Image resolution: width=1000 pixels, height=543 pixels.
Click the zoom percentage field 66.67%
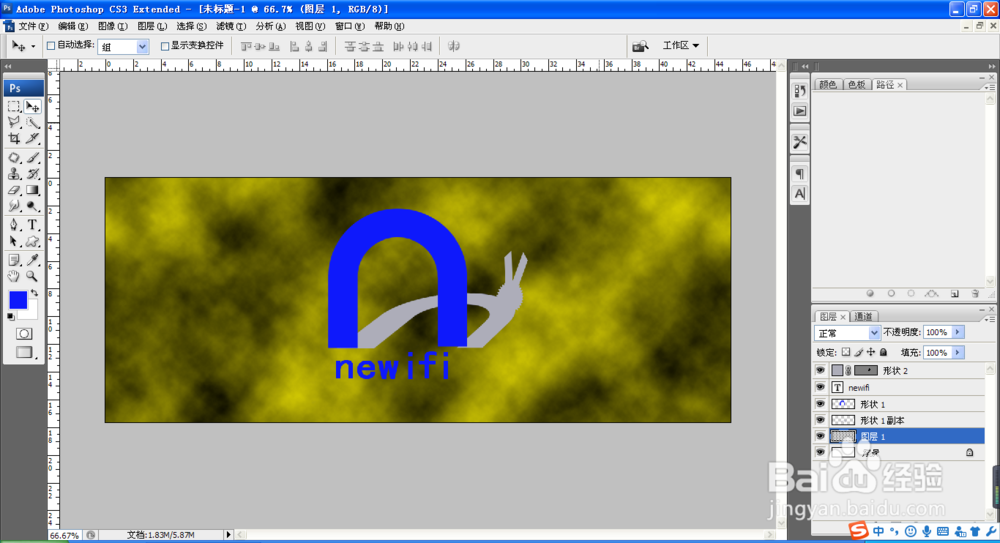pyautogui.click(x=64, y=535)
